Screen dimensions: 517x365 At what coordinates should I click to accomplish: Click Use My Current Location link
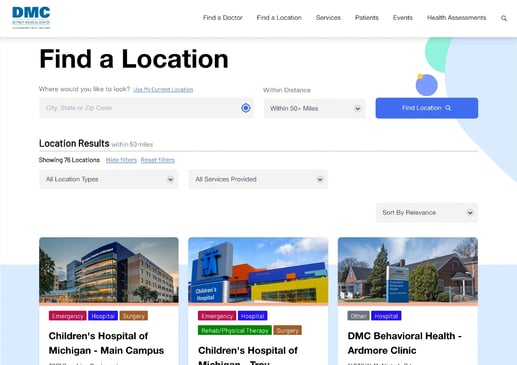(163, 90)
